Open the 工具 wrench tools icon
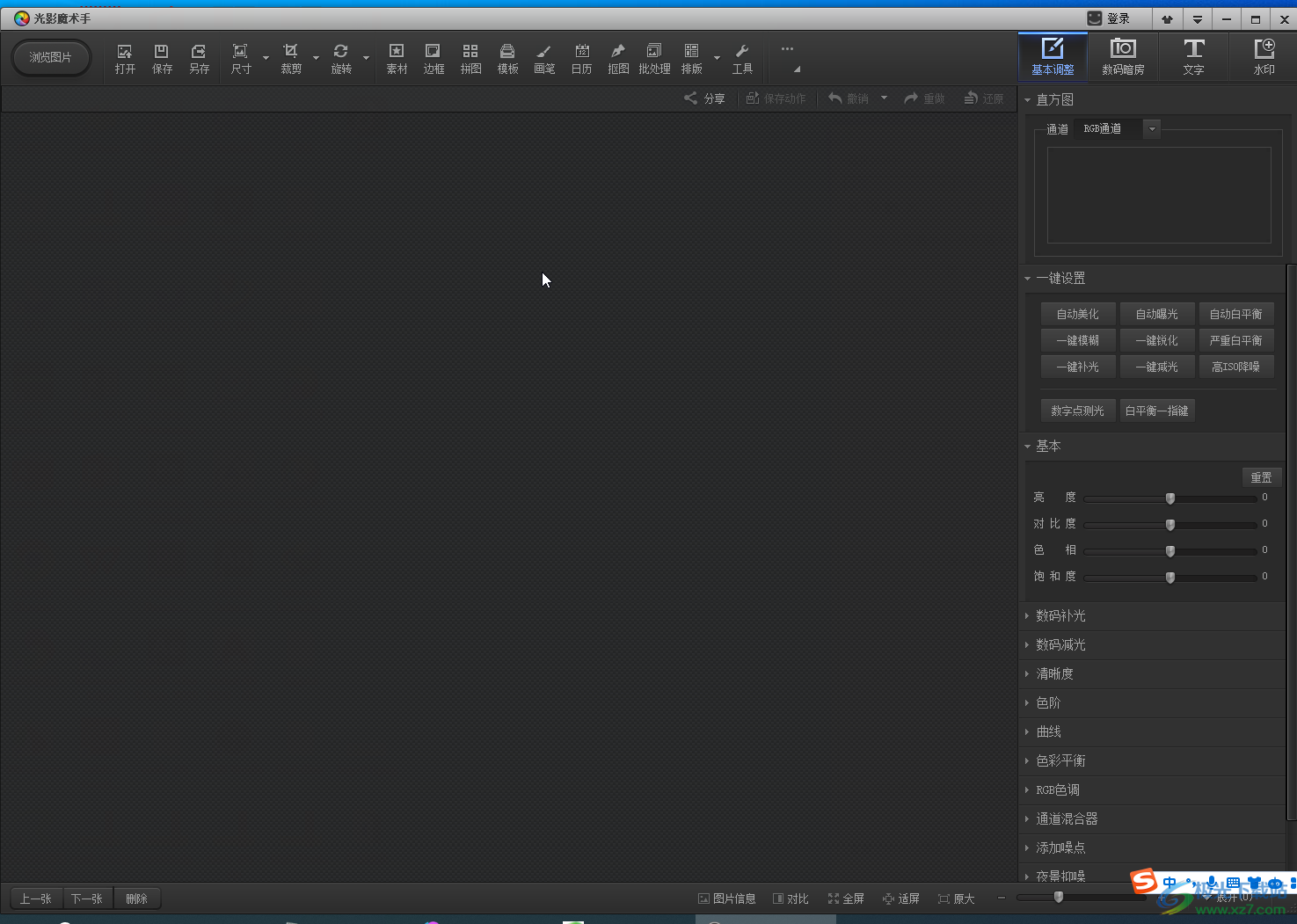Image resolution: width=1297 pixels, height=924 pixels. point(742,59)
